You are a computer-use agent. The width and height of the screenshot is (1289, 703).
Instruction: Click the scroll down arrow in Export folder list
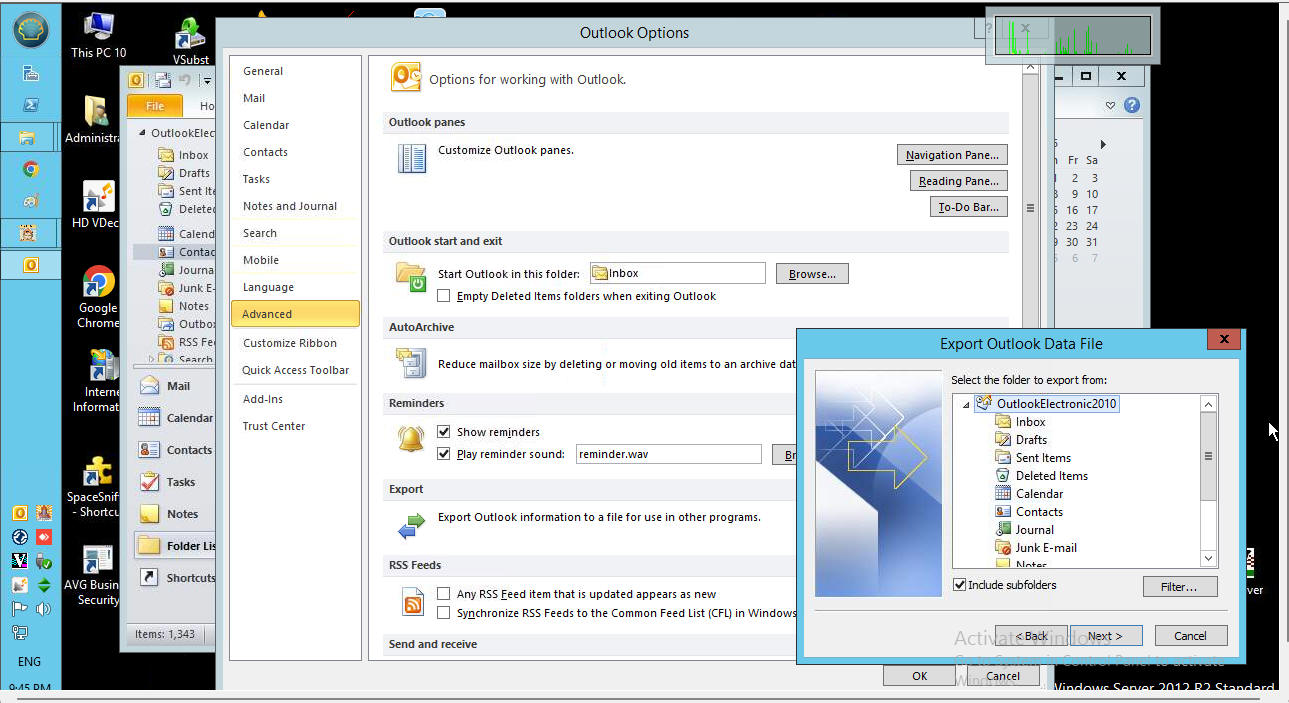(1208, 559)
